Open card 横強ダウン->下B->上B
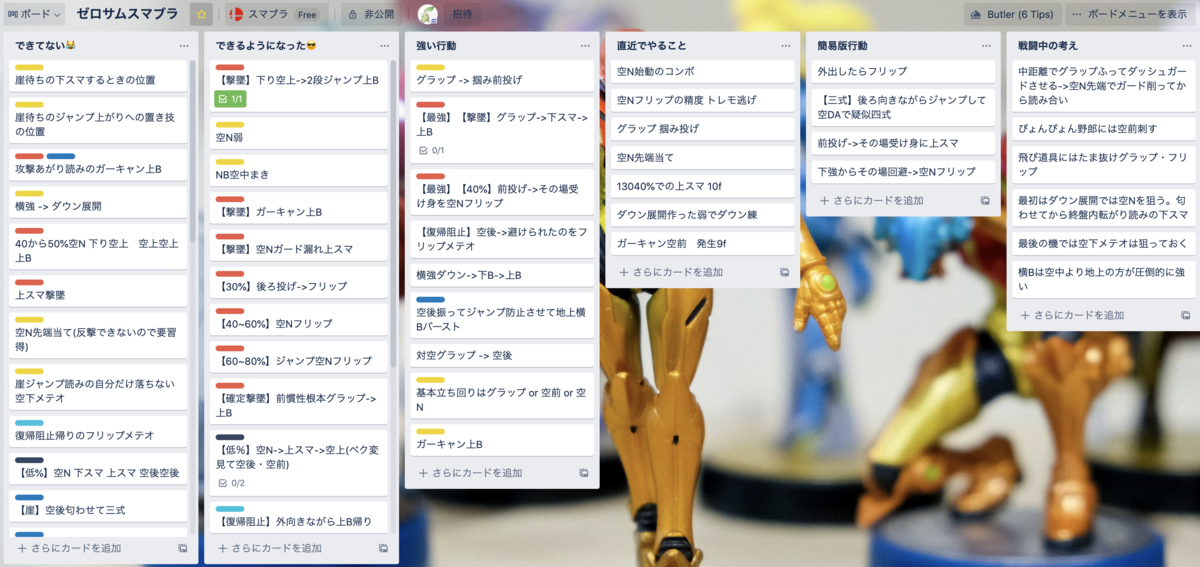 pyautogui.click(x=501, y=275)
